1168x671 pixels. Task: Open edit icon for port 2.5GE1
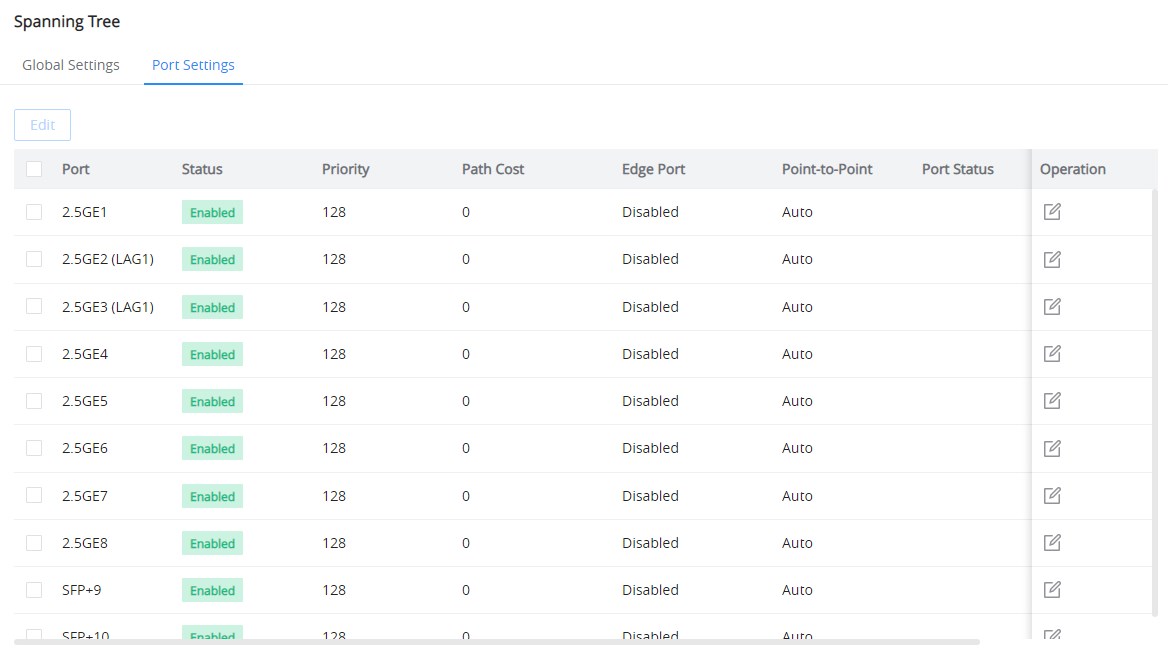(x=1052, y=212)
